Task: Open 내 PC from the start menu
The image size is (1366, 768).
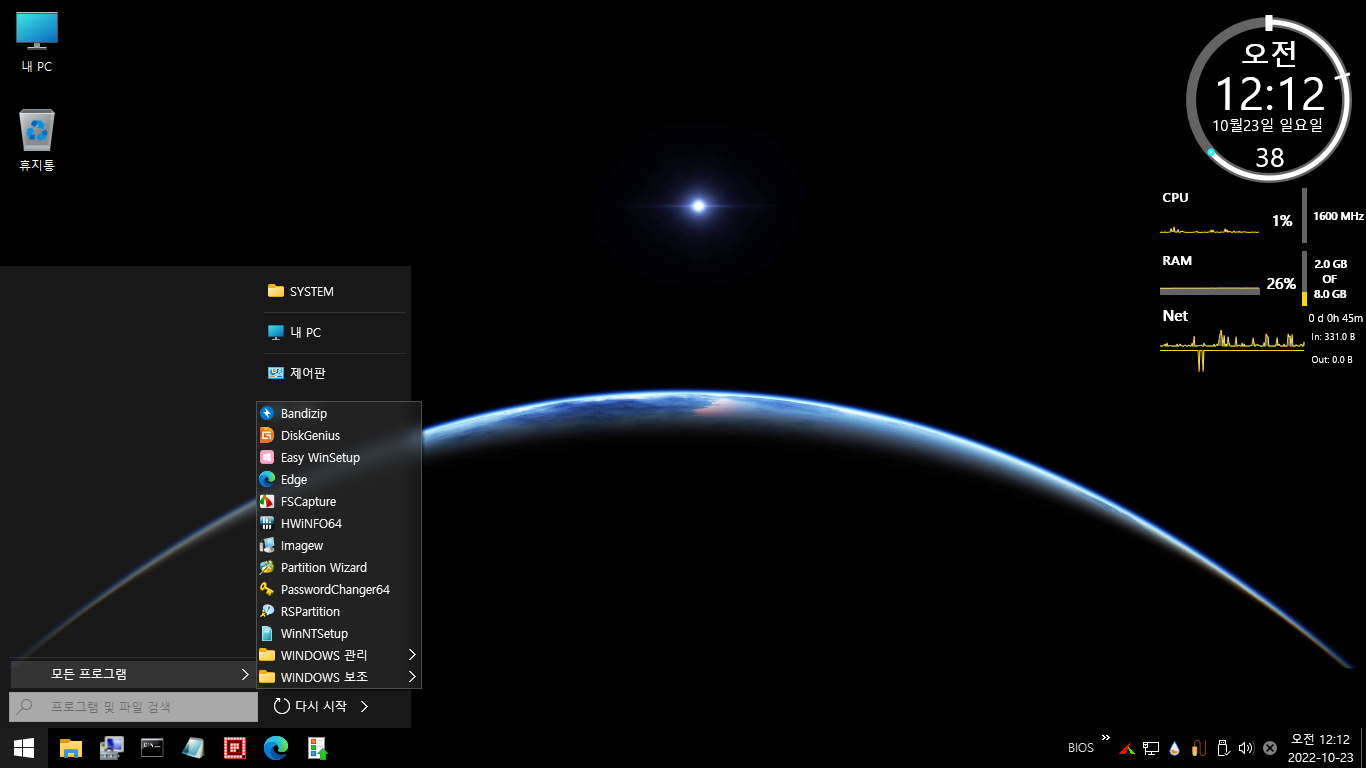Action: click(x=335, y=332)
